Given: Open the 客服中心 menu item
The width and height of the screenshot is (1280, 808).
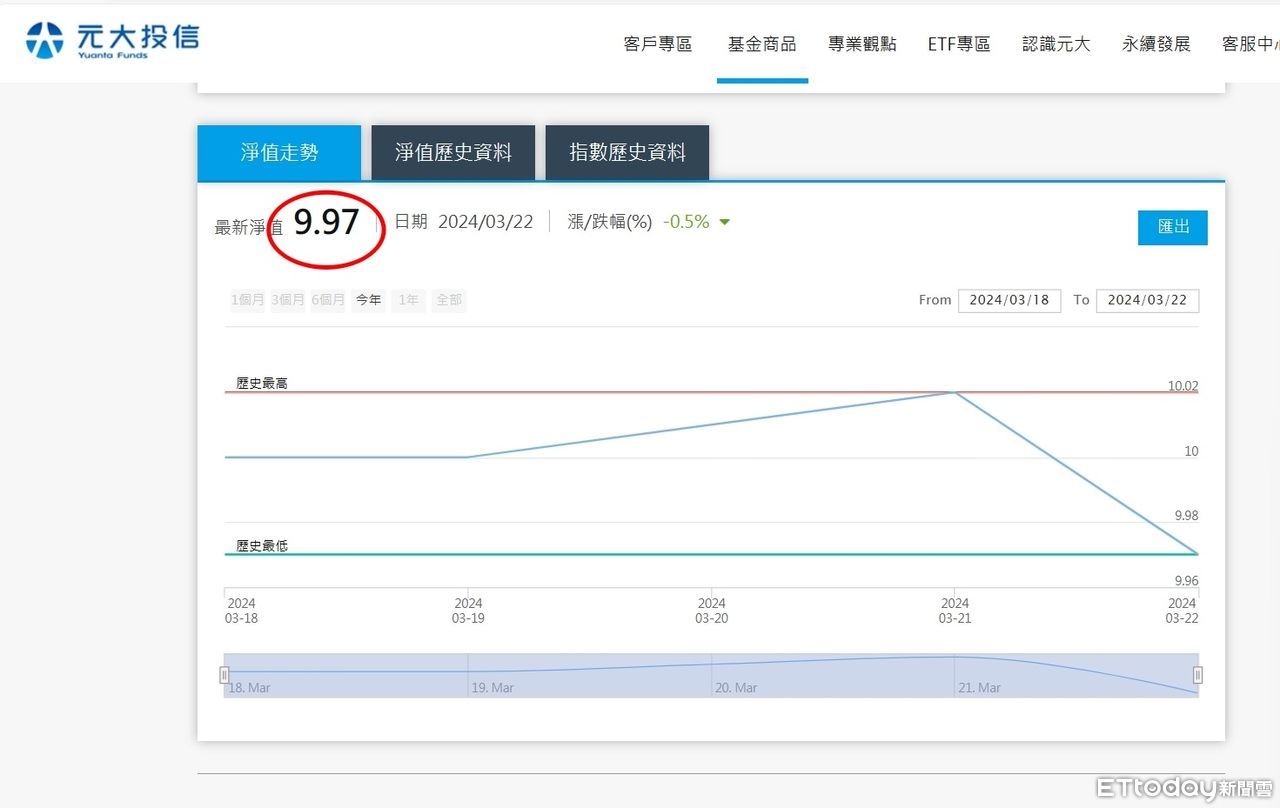Looking at the screenshot, I should 1250,44.
